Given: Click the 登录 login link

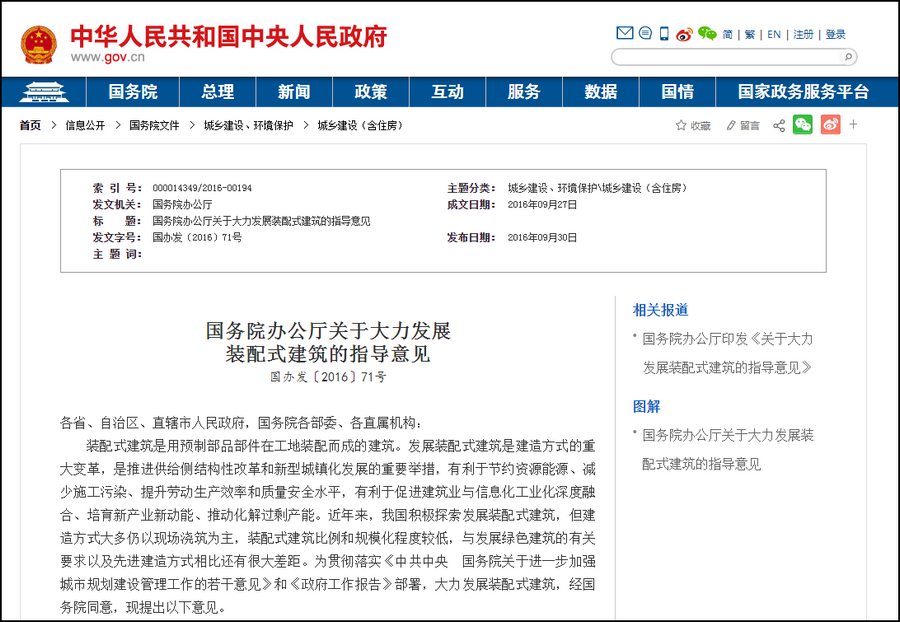Looking at the screenshot, I should coord(835,34).
